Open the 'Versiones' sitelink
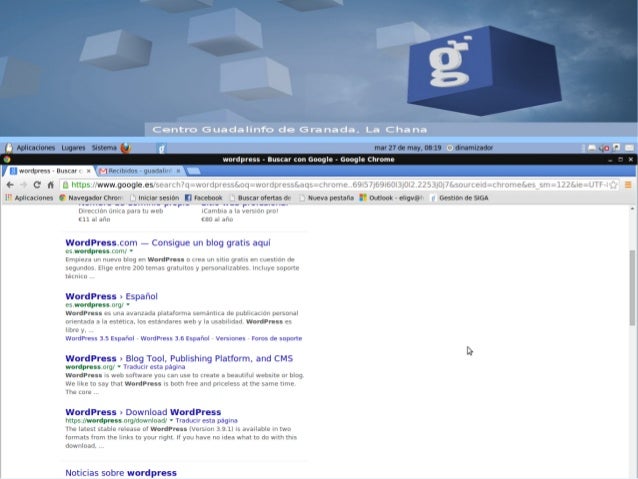This screenshot has height=479, width=638. pos(231,338)
